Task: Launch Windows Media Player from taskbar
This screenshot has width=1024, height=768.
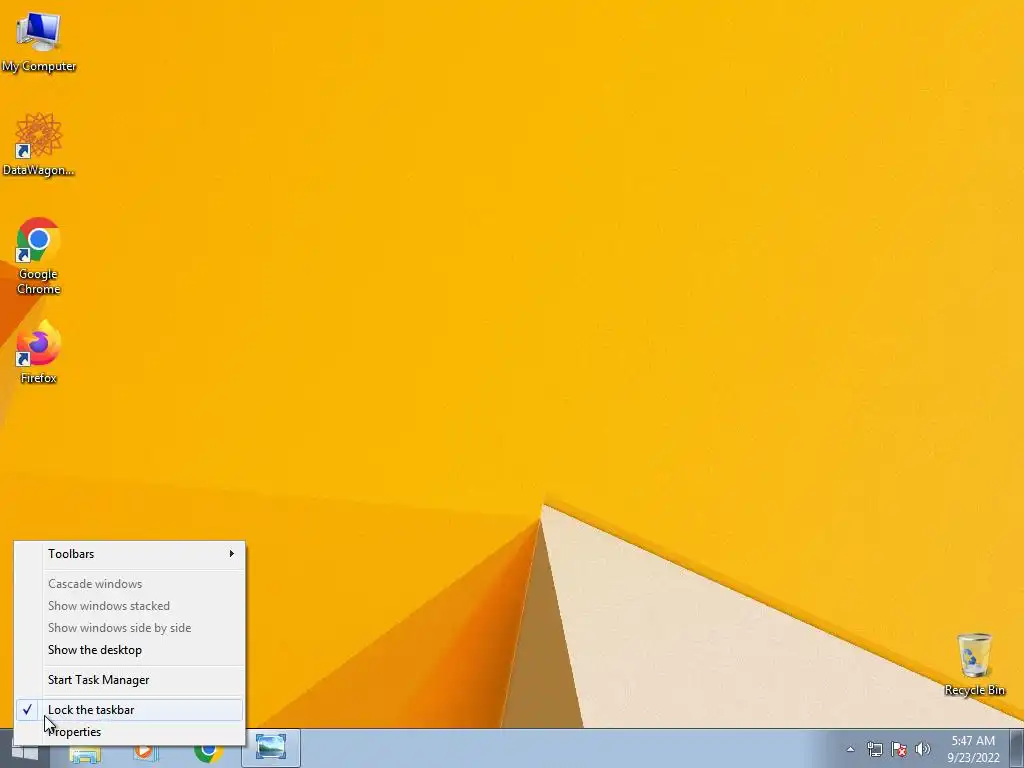Action: pos(145,753)
